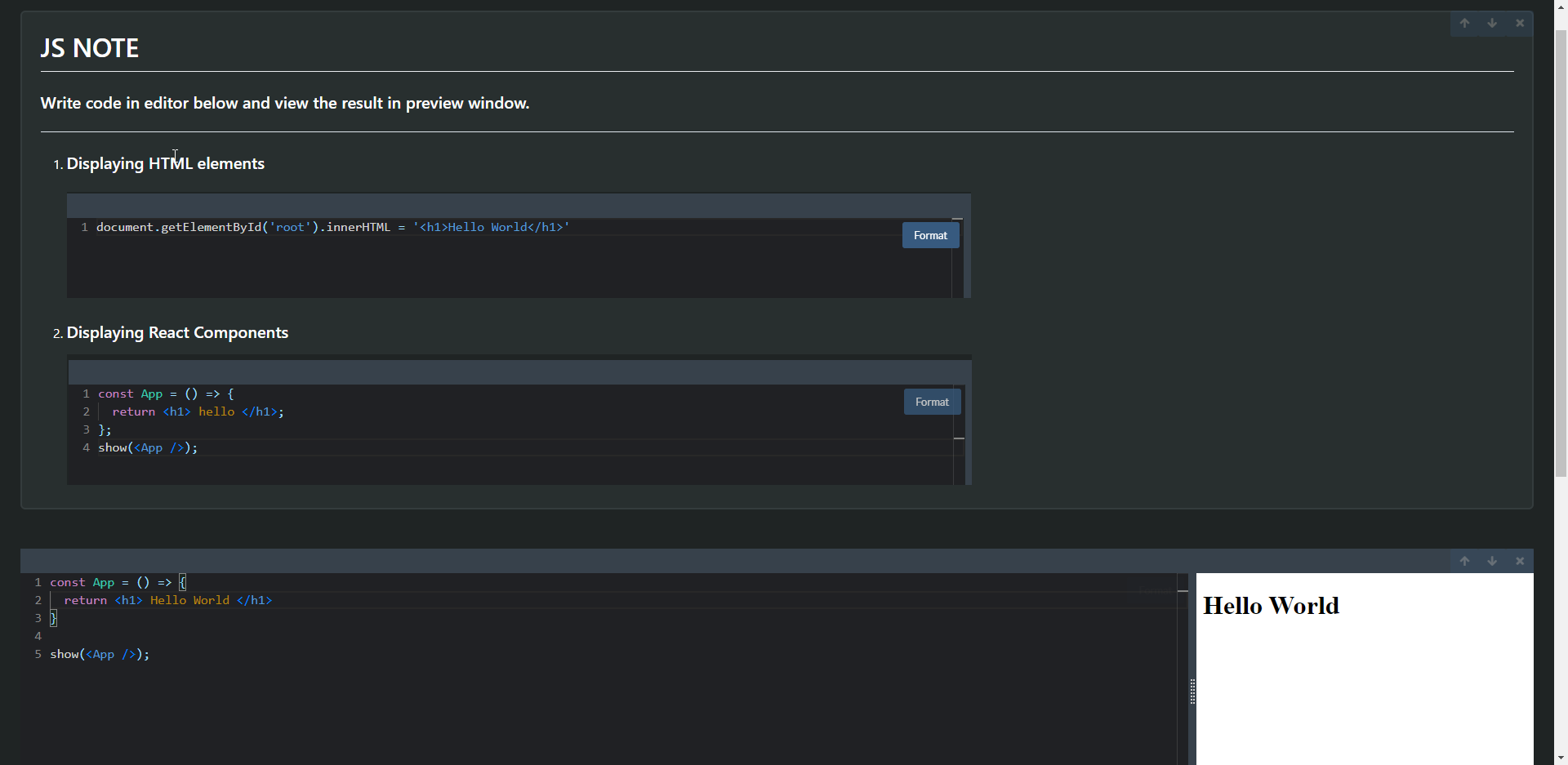Click the 'Displaying HTML elements' heading
This screenshot has width=1568, height=765.
pos(165,164)
